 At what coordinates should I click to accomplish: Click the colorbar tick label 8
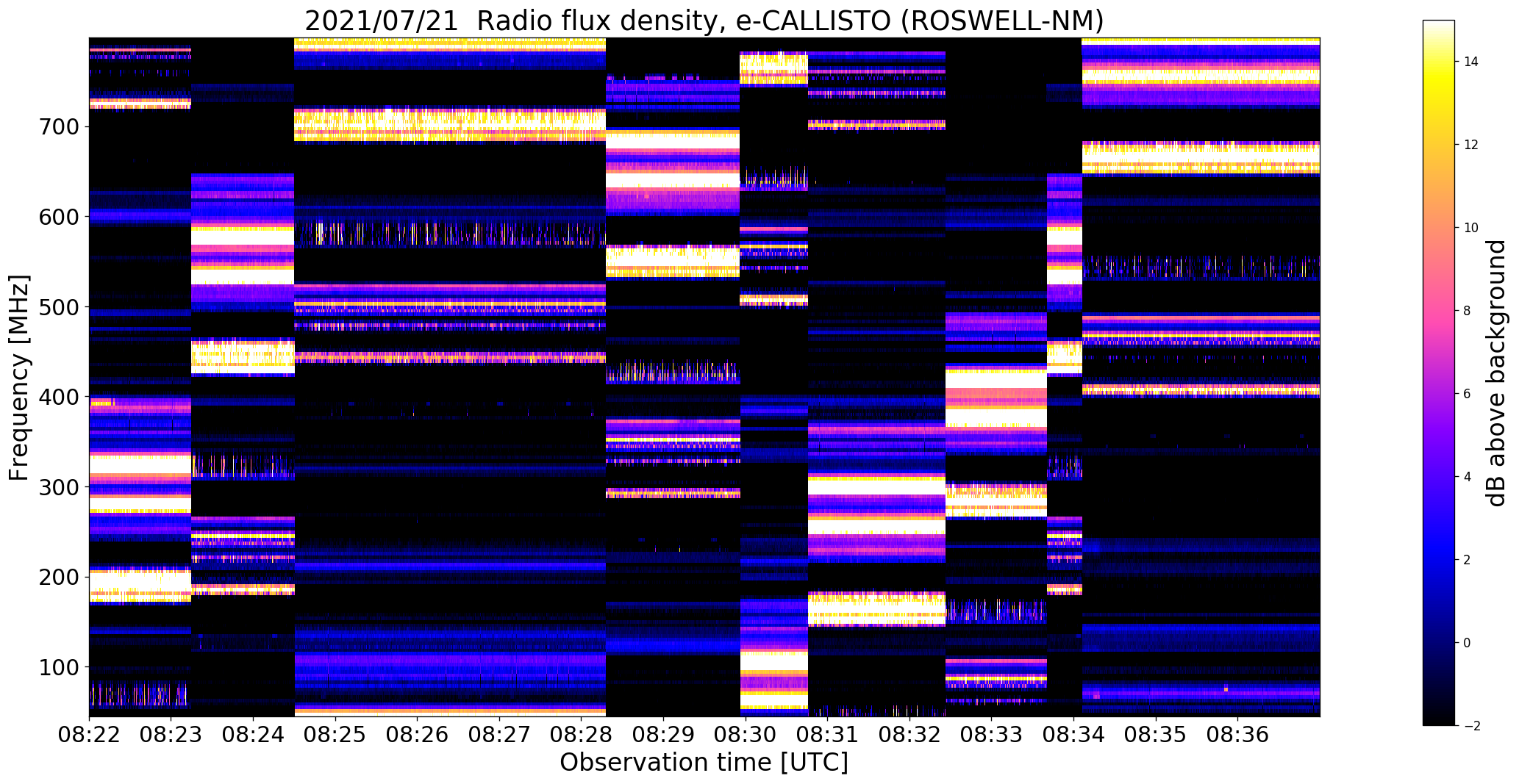1468,311
